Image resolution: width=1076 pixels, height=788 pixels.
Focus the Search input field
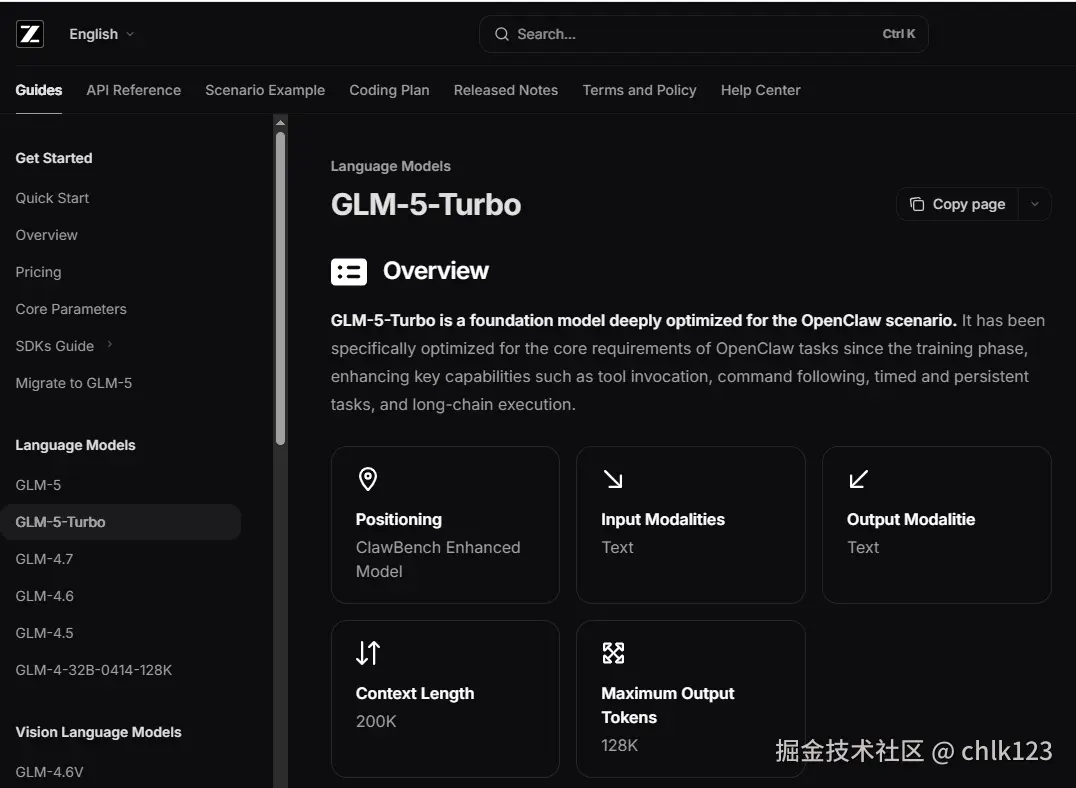tap(690, 34)
